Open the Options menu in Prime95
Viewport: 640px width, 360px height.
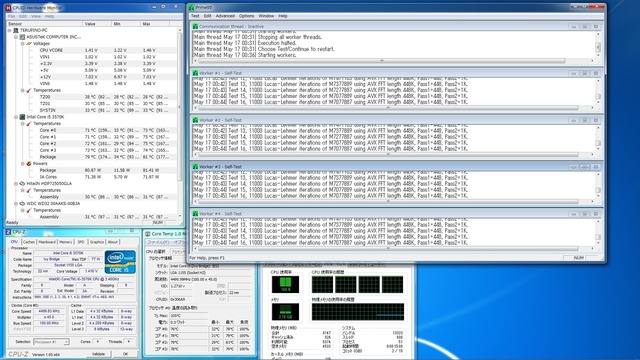(247, 16)
